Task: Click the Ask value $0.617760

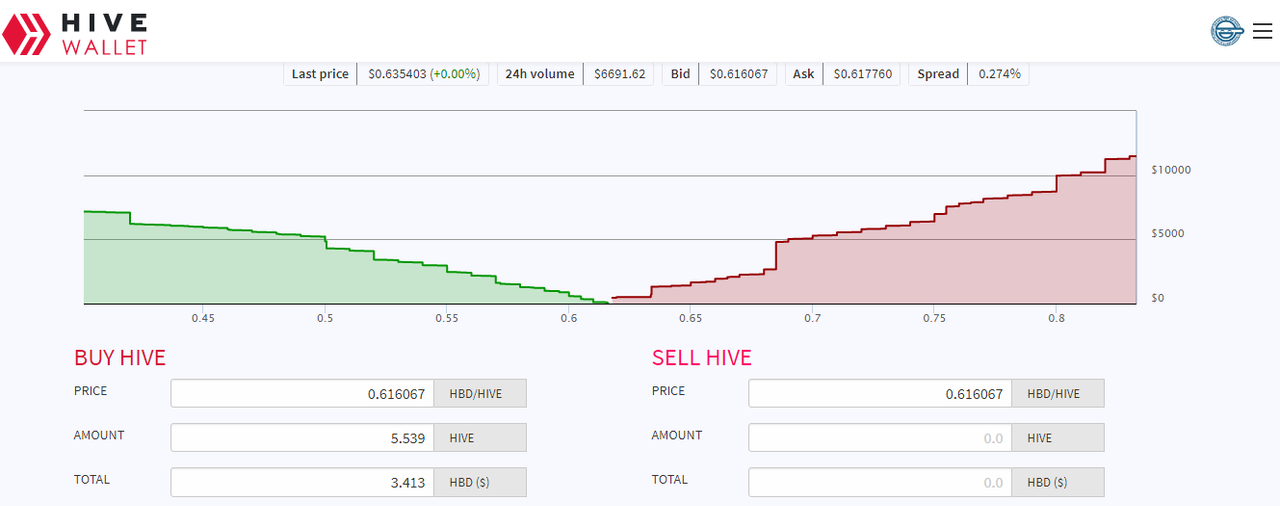Action: 862,74
